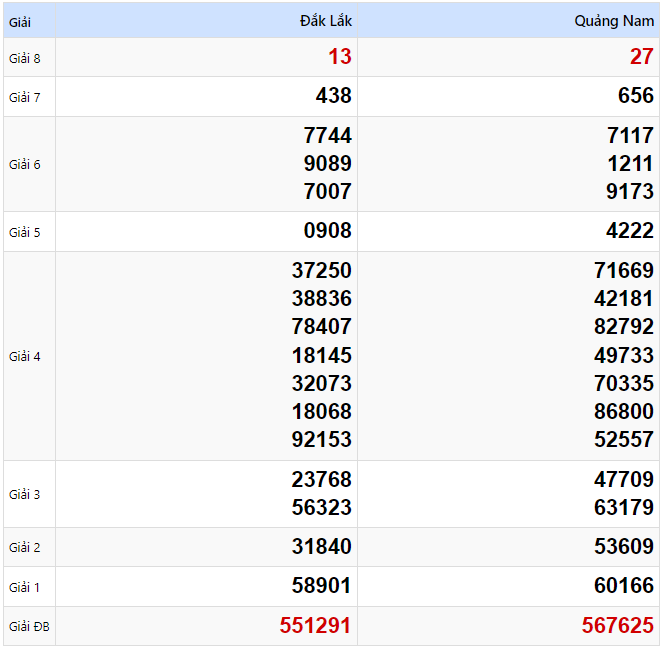
Task: Select the Giải 8 row label
Action: [x=25, y=58]
